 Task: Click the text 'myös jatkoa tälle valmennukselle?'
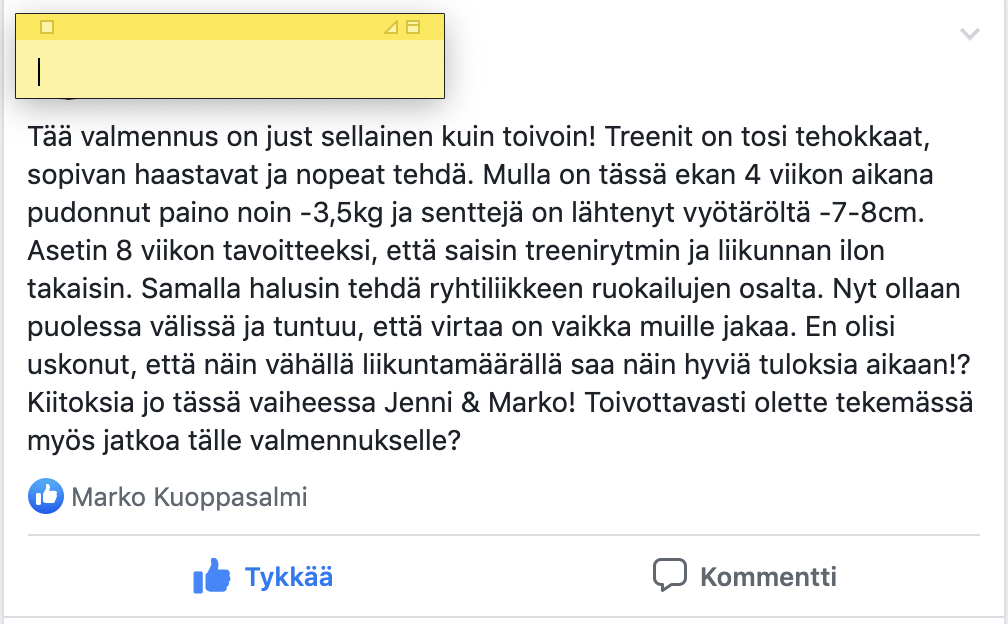(x=244, y=441)
